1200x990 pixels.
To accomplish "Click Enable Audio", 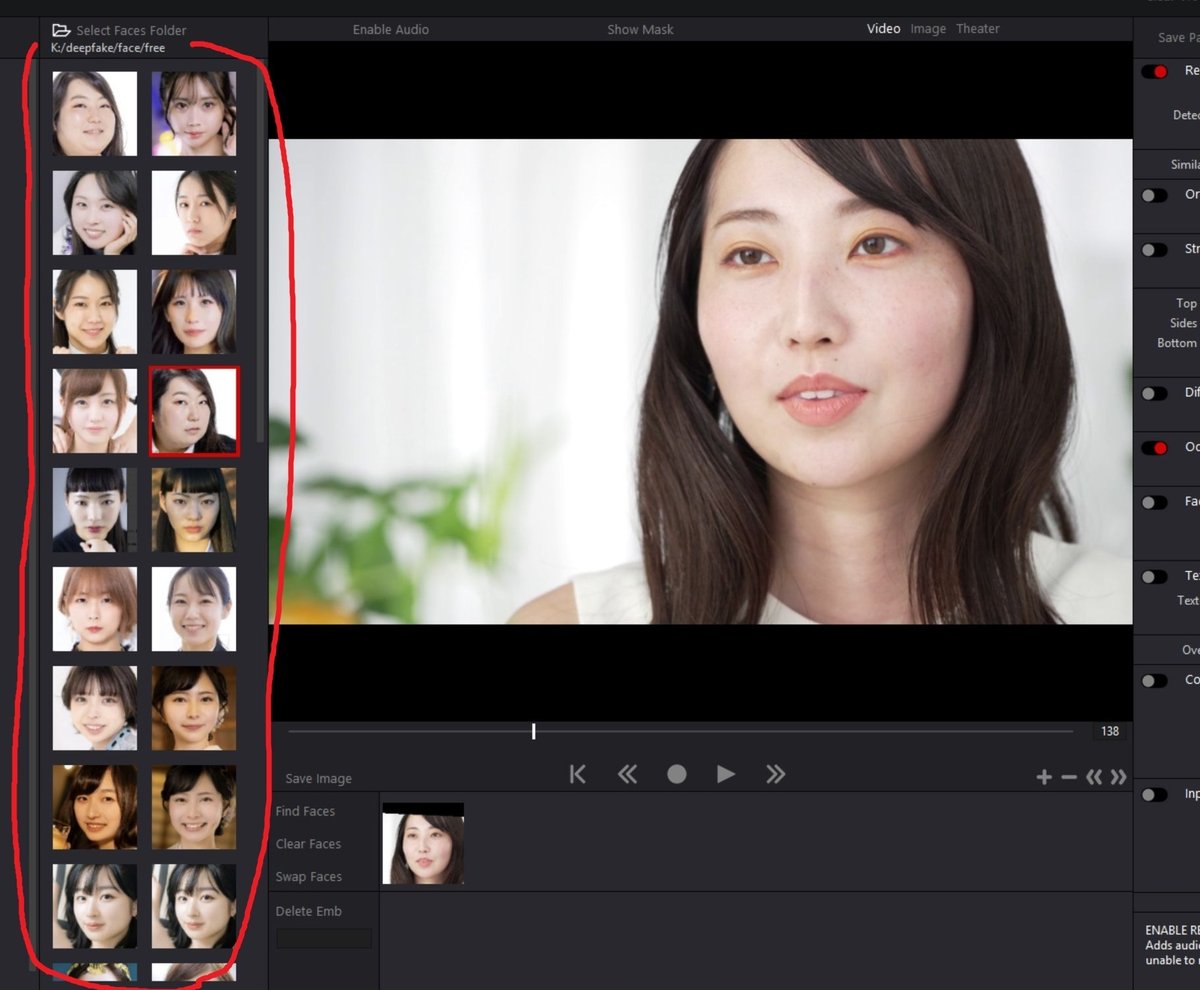I will (391, 30).
